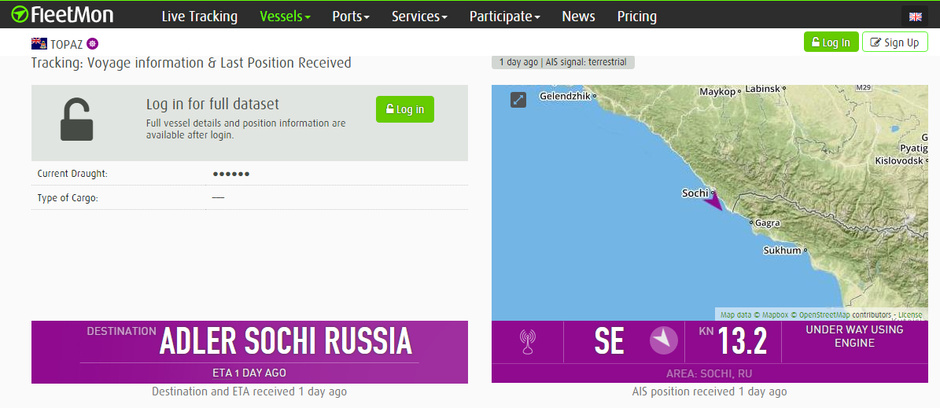This screenshot has width=940, height=408.
Task: Click the TOPAZ vessel name
Action: click(67, 44)
